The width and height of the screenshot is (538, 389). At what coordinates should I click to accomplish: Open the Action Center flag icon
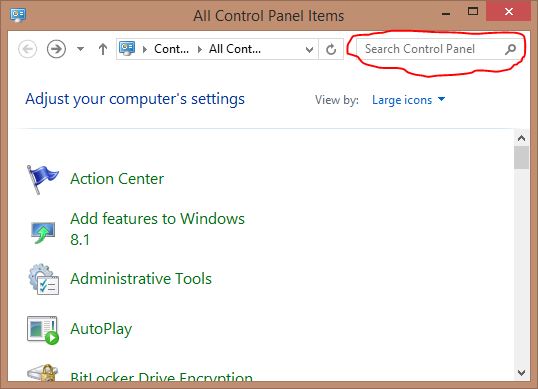point(43,179)
